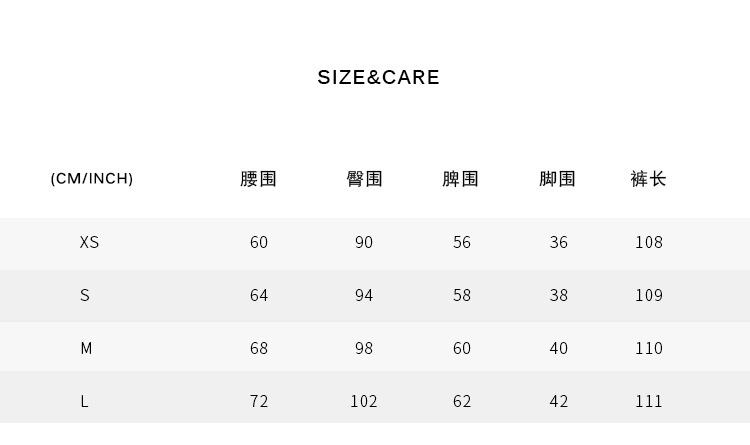Click S hip value 94
The width and height of the screenshot is (750, 445).
(x=364, y=295)
